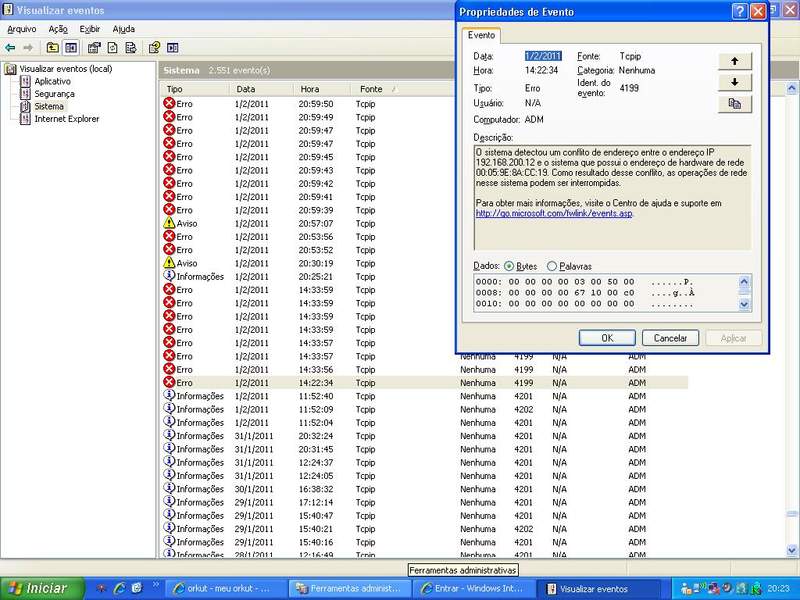Show previous event with up arrow button
The height and width of the screenshot is (600, 800).
click(735, 61)
